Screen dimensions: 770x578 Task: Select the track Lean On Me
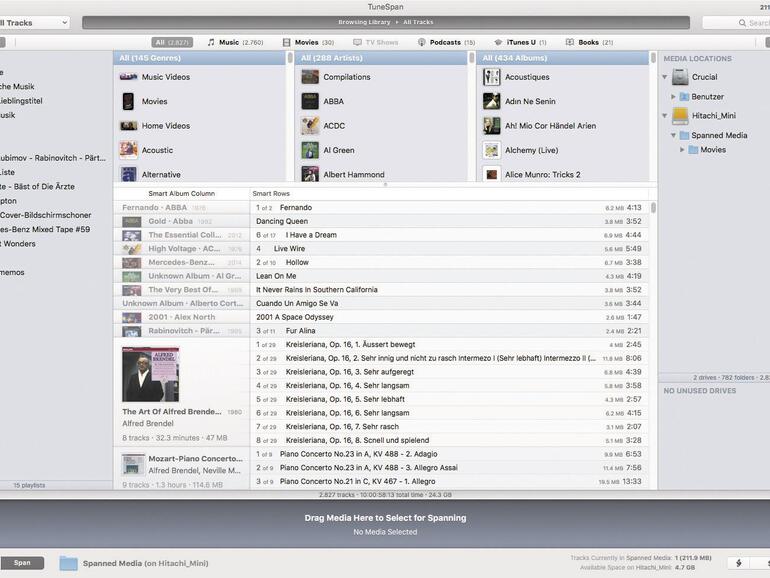click(448, 276)
